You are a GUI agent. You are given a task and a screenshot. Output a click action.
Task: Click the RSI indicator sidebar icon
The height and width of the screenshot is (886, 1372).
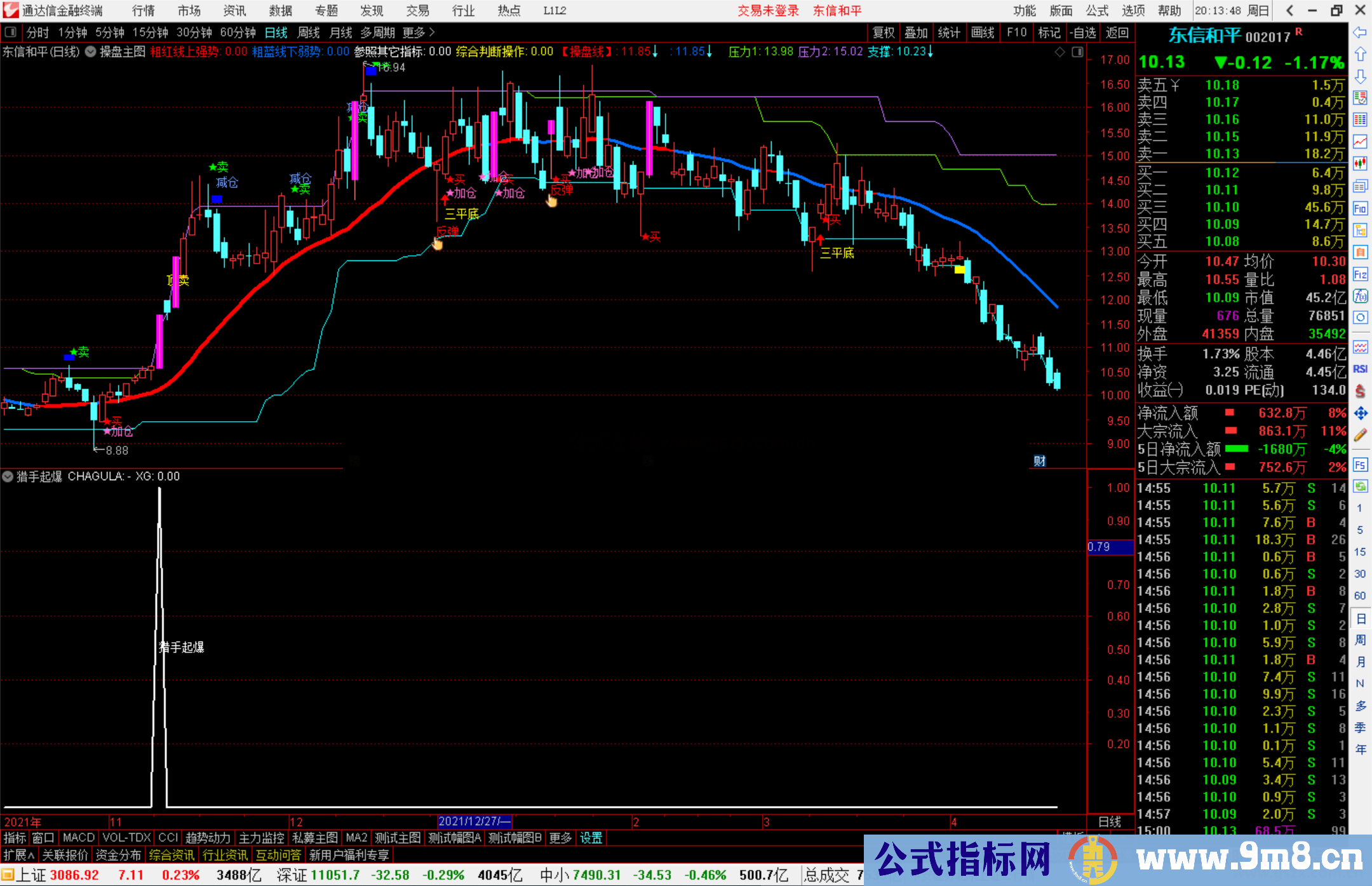[x=1360, y=369]
